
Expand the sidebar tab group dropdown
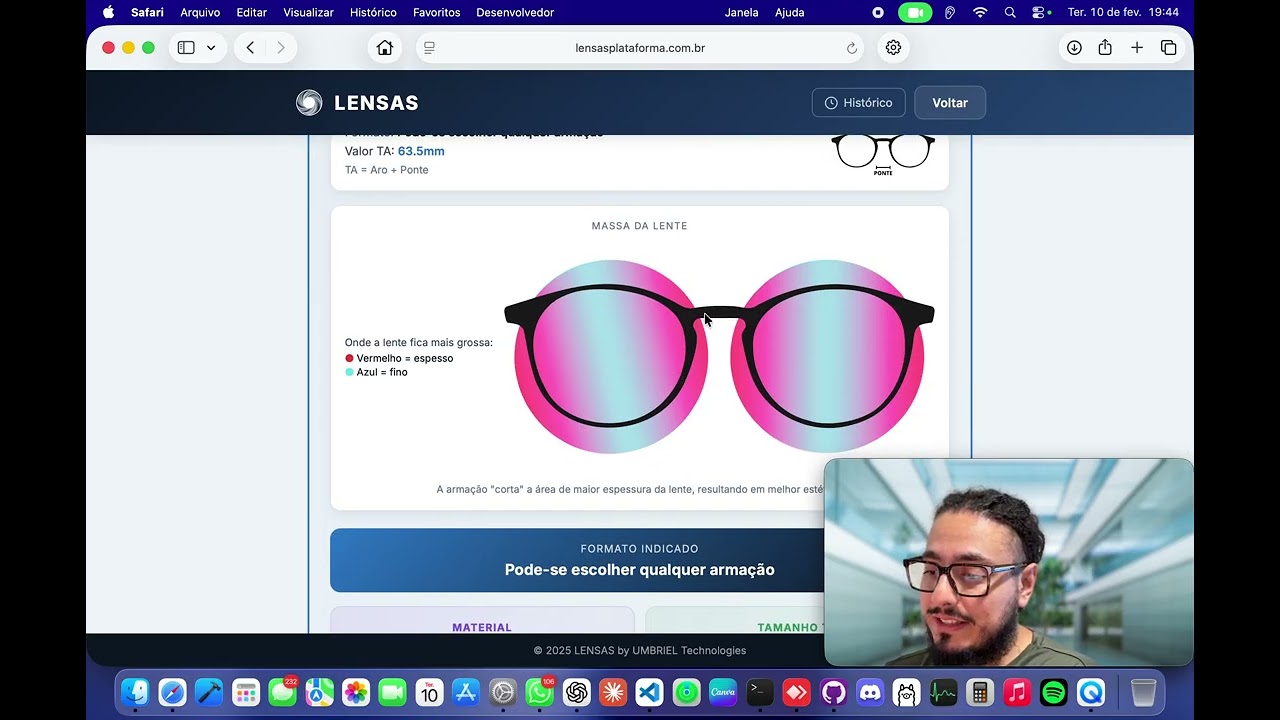[x=211, y=48]
